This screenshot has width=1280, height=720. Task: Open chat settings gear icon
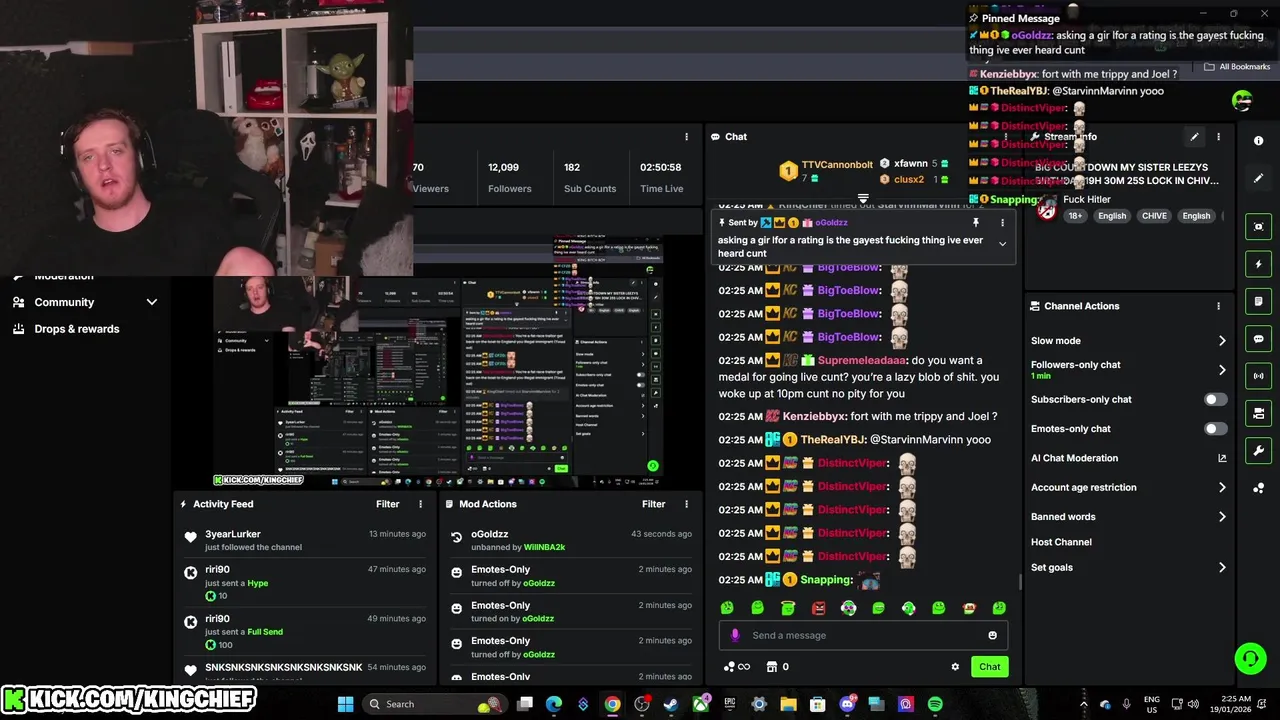click(x=955, y=667)
